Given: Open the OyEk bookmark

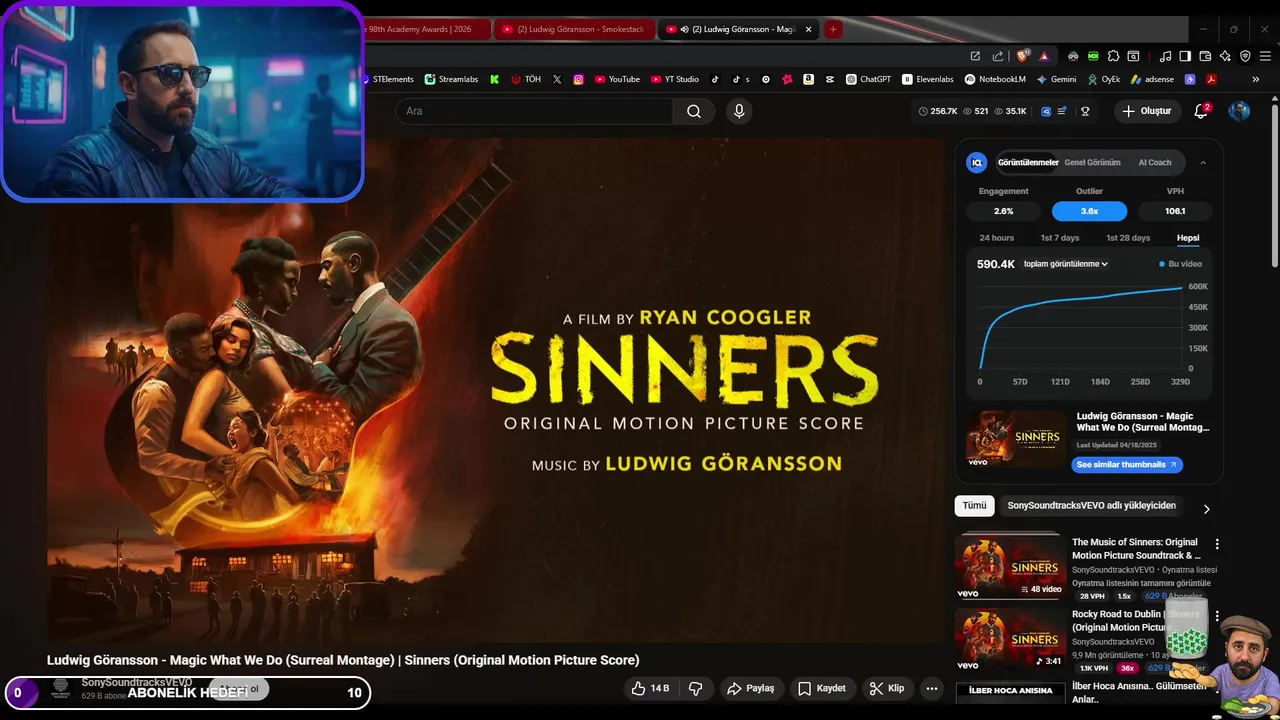Looking at the screenshot, I should pos(1103,79).
